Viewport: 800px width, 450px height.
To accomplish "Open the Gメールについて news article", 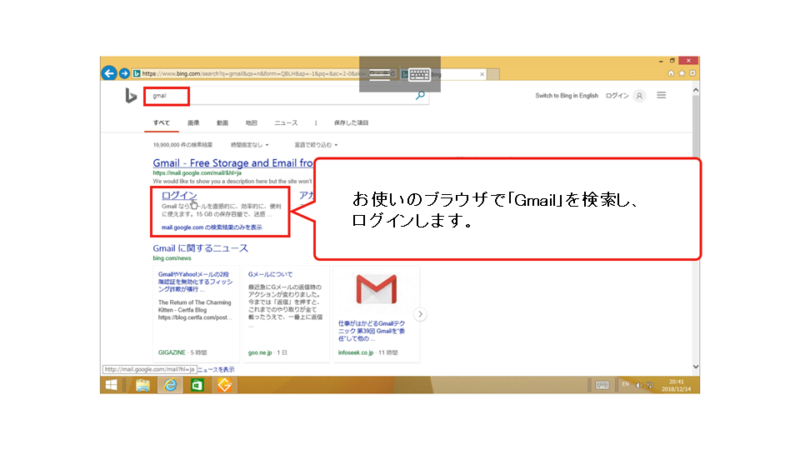I will pyautogui.click(x=270, y=274).
